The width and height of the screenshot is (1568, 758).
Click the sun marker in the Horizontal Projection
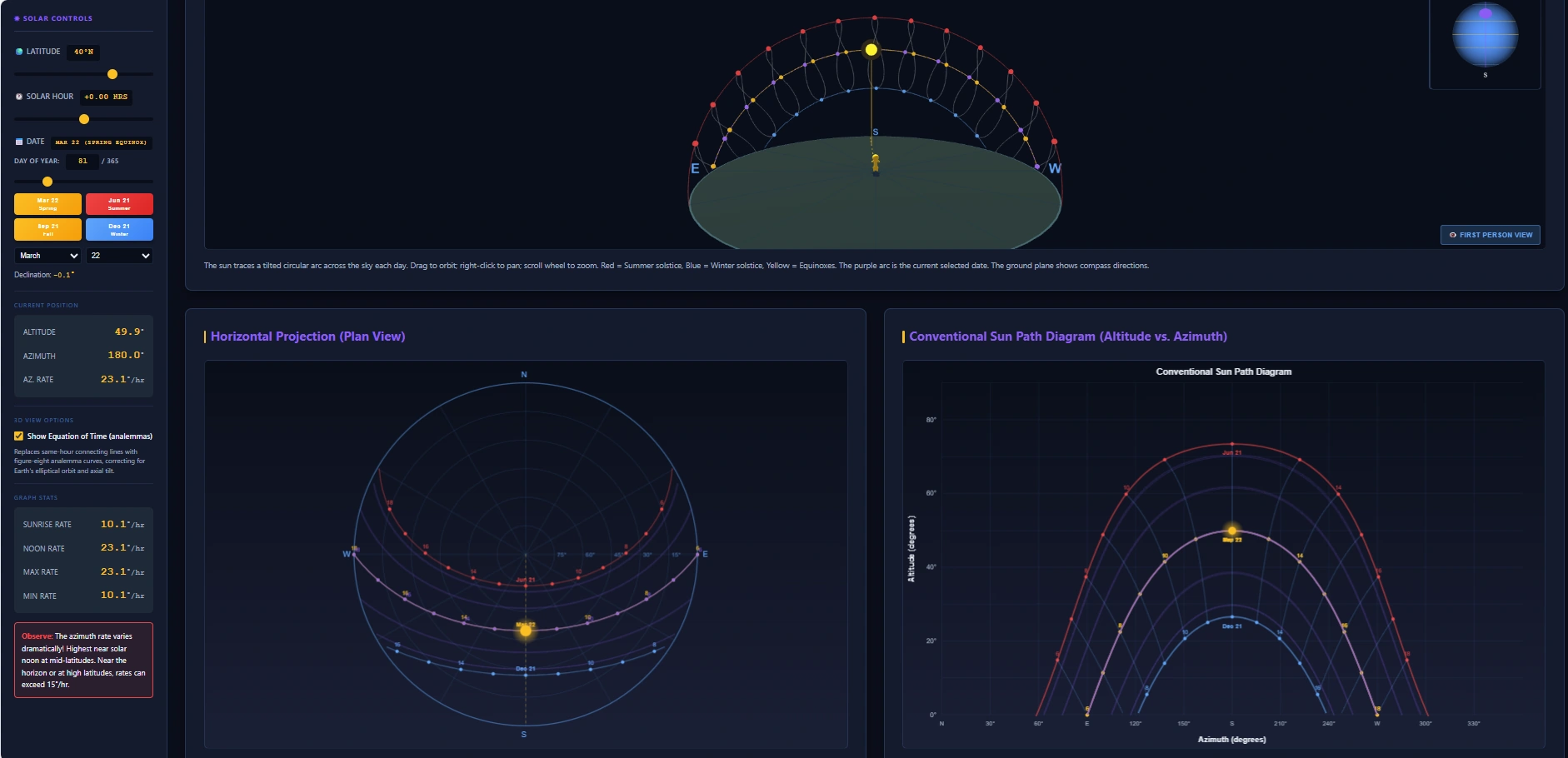[526, 631]
